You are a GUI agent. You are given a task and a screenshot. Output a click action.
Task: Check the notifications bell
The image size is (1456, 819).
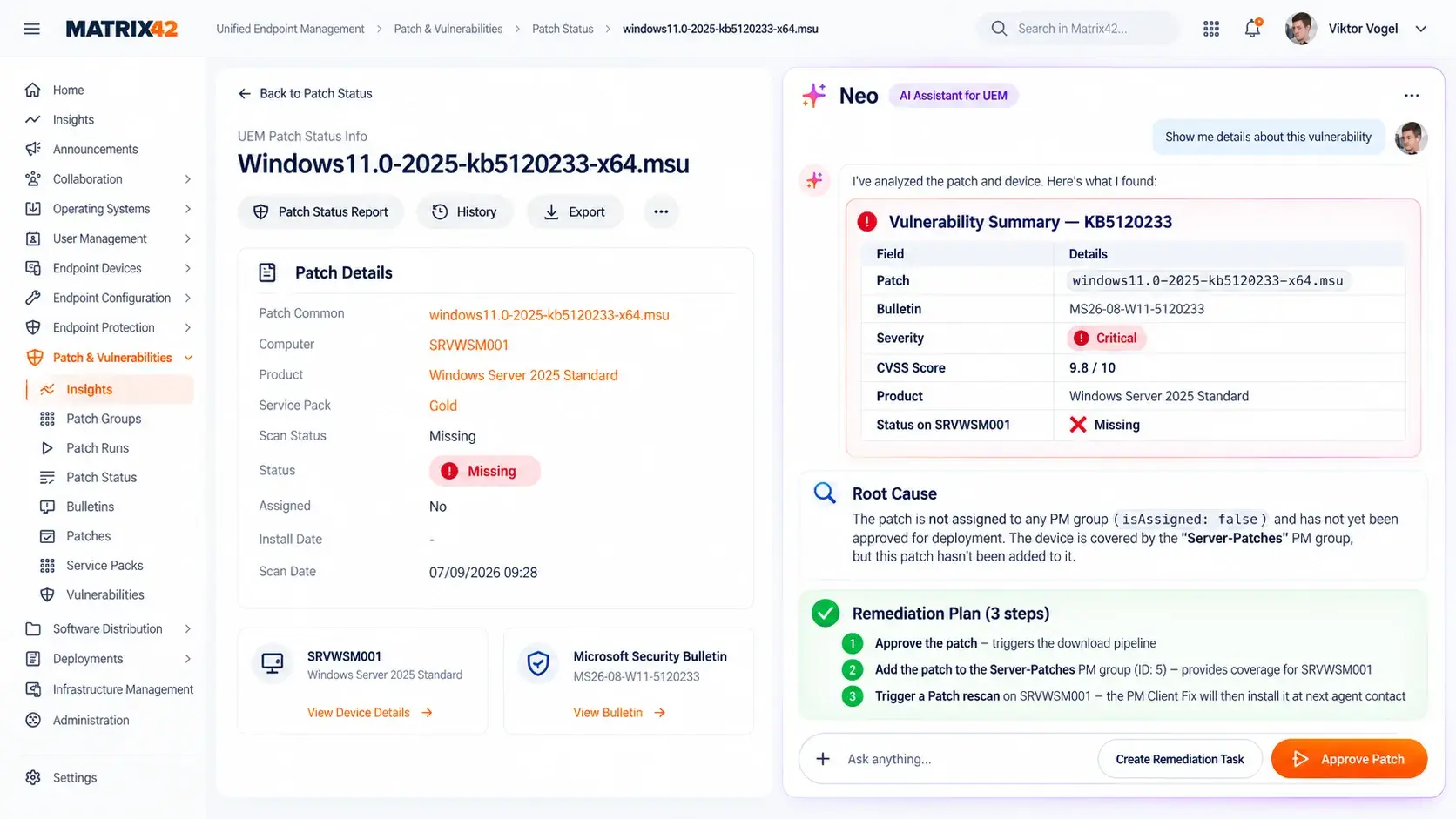click(x=1252, y=29)
